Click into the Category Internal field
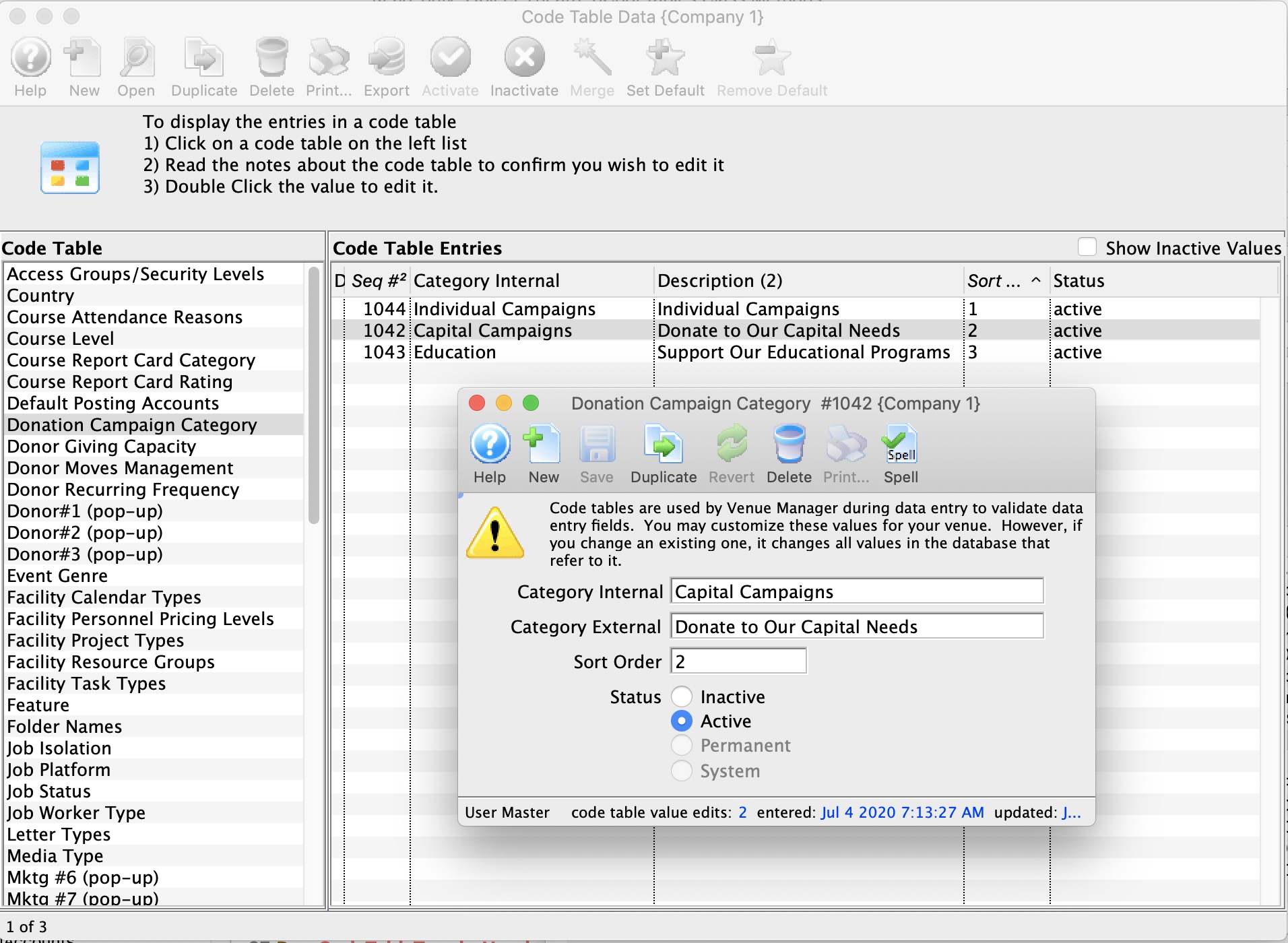Viewport: 1288px width, 943px height. (x=857, y=591)
